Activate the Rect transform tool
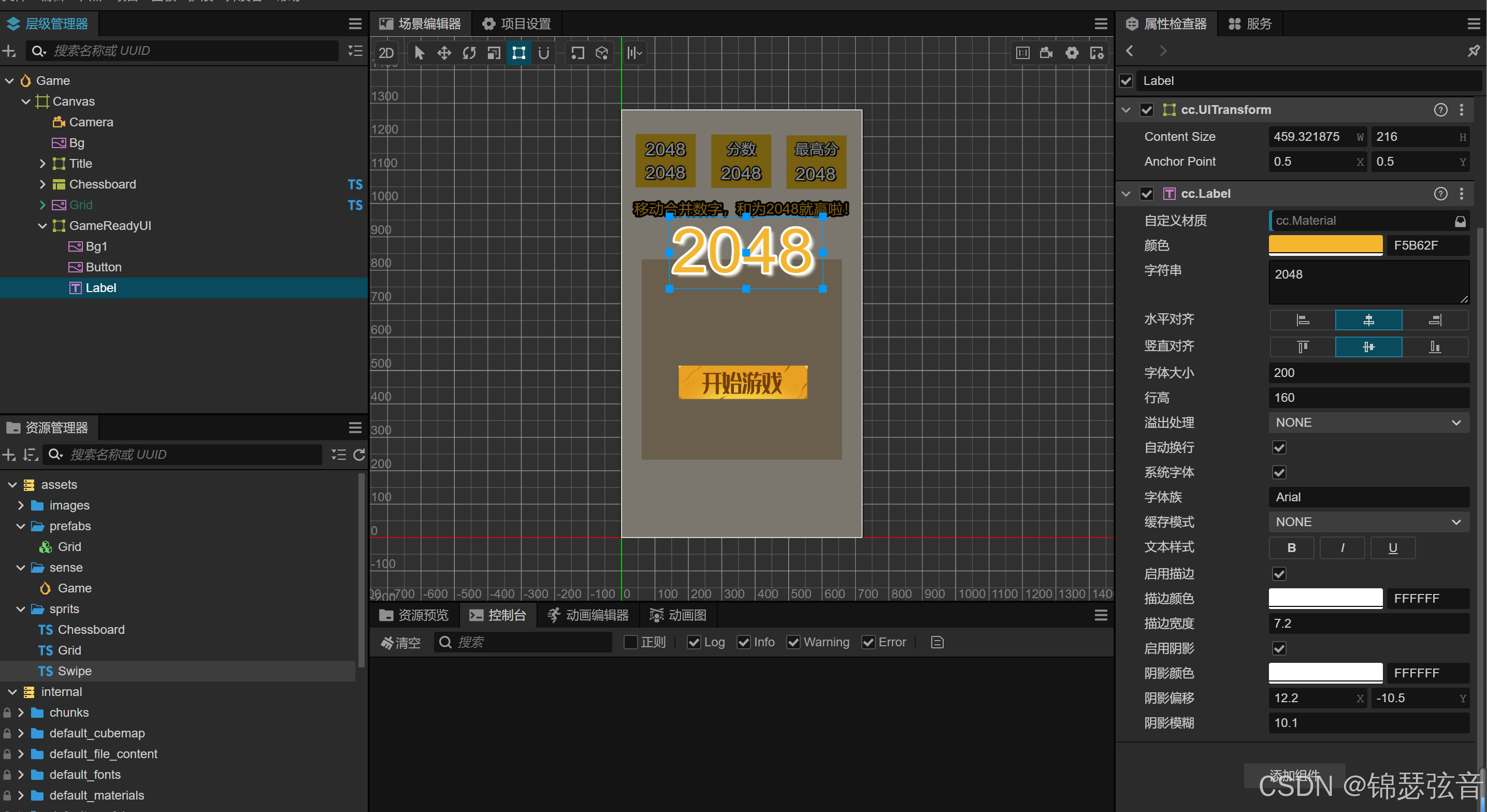 (x=518, y=53)
